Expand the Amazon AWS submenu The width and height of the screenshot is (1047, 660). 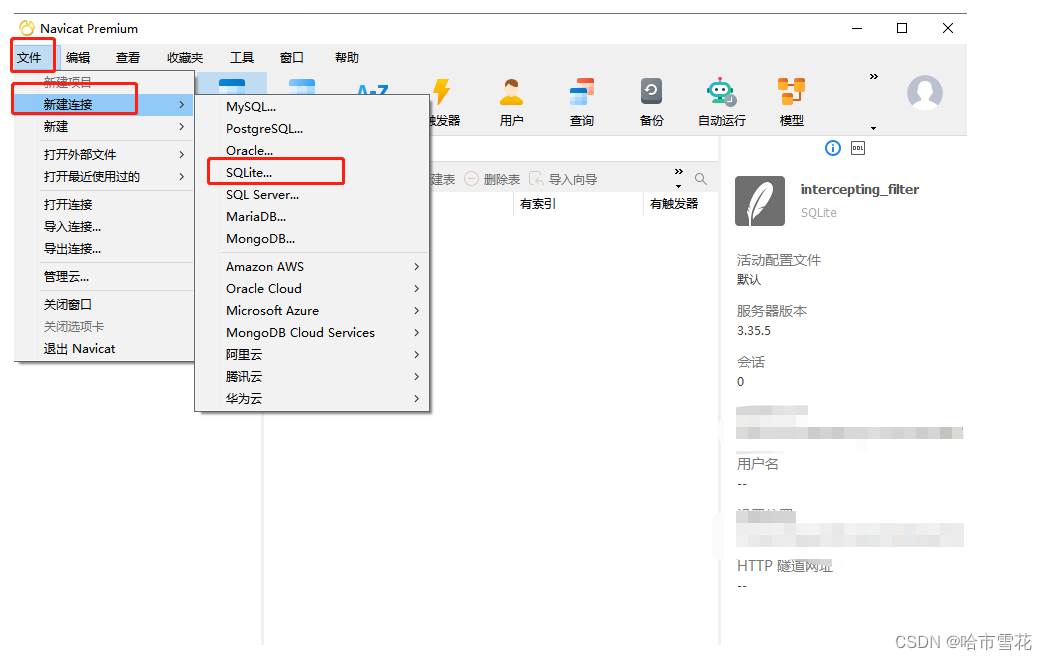click(x=417, y=267)
